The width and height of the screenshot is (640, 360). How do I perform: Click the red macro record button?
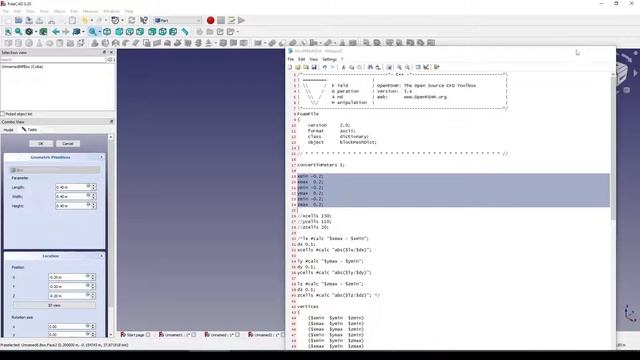coord(210,20)
